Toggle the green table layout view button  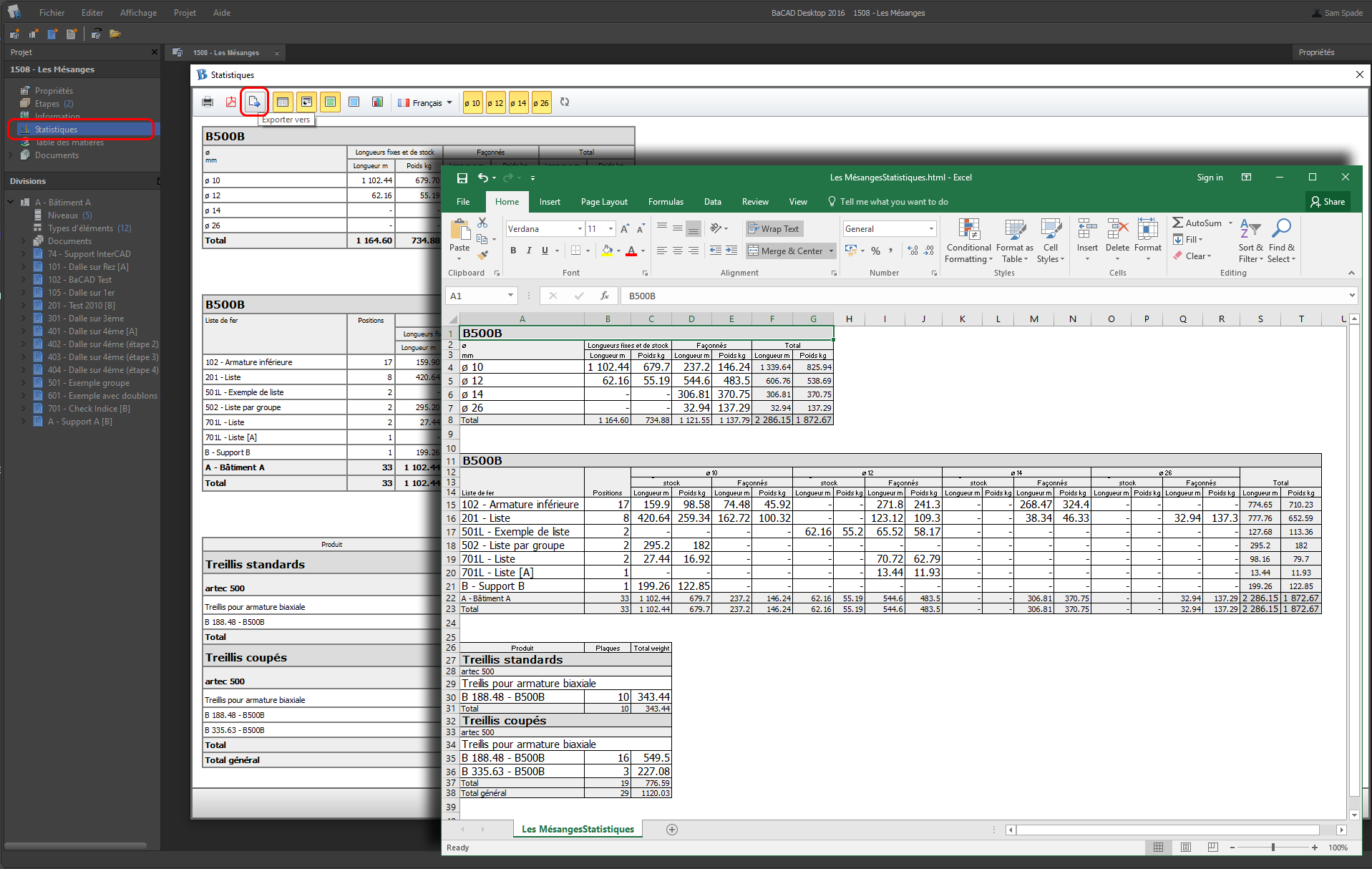(330, 102)
